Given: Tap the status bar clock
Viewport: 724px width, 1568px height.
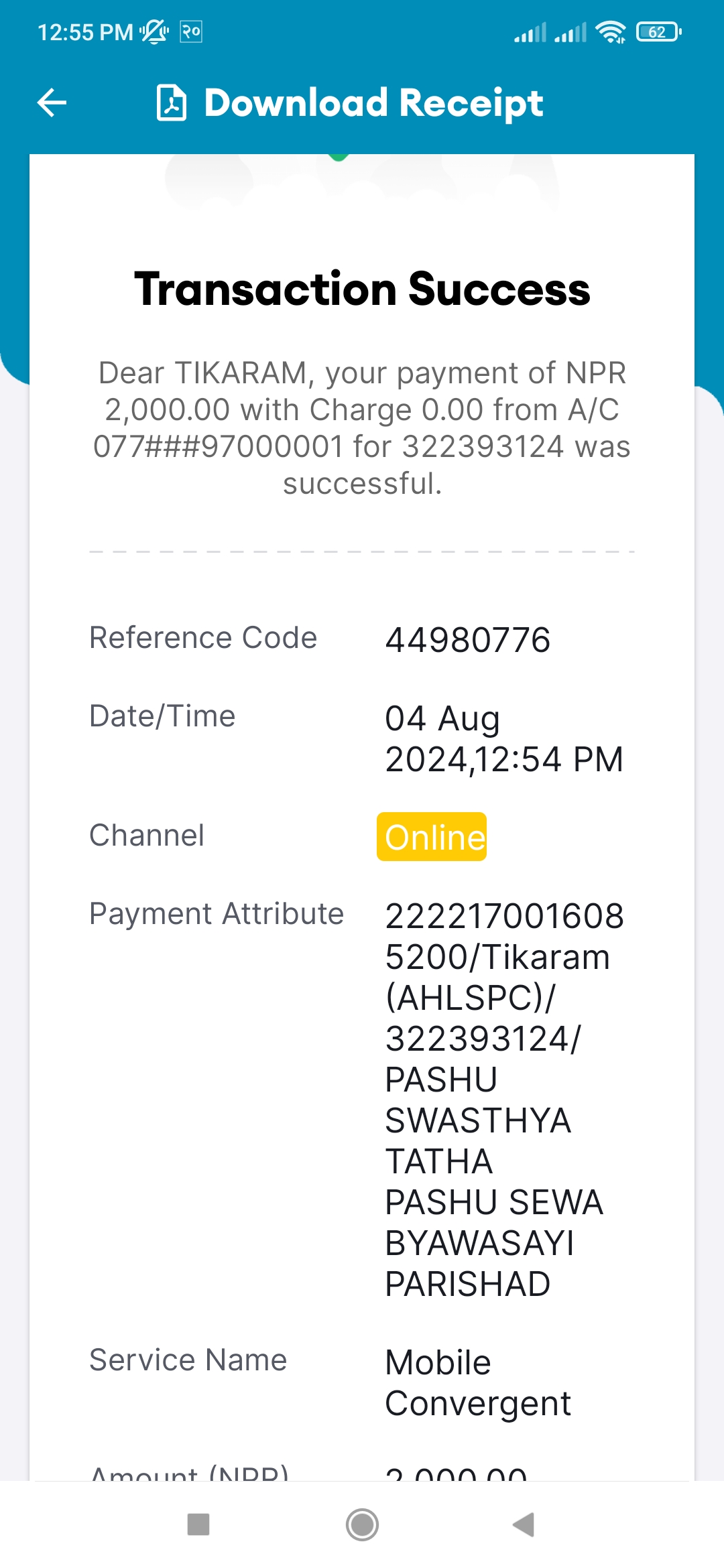Looking at the screenshot, I should pyautogui.click(x=85, y=32).
